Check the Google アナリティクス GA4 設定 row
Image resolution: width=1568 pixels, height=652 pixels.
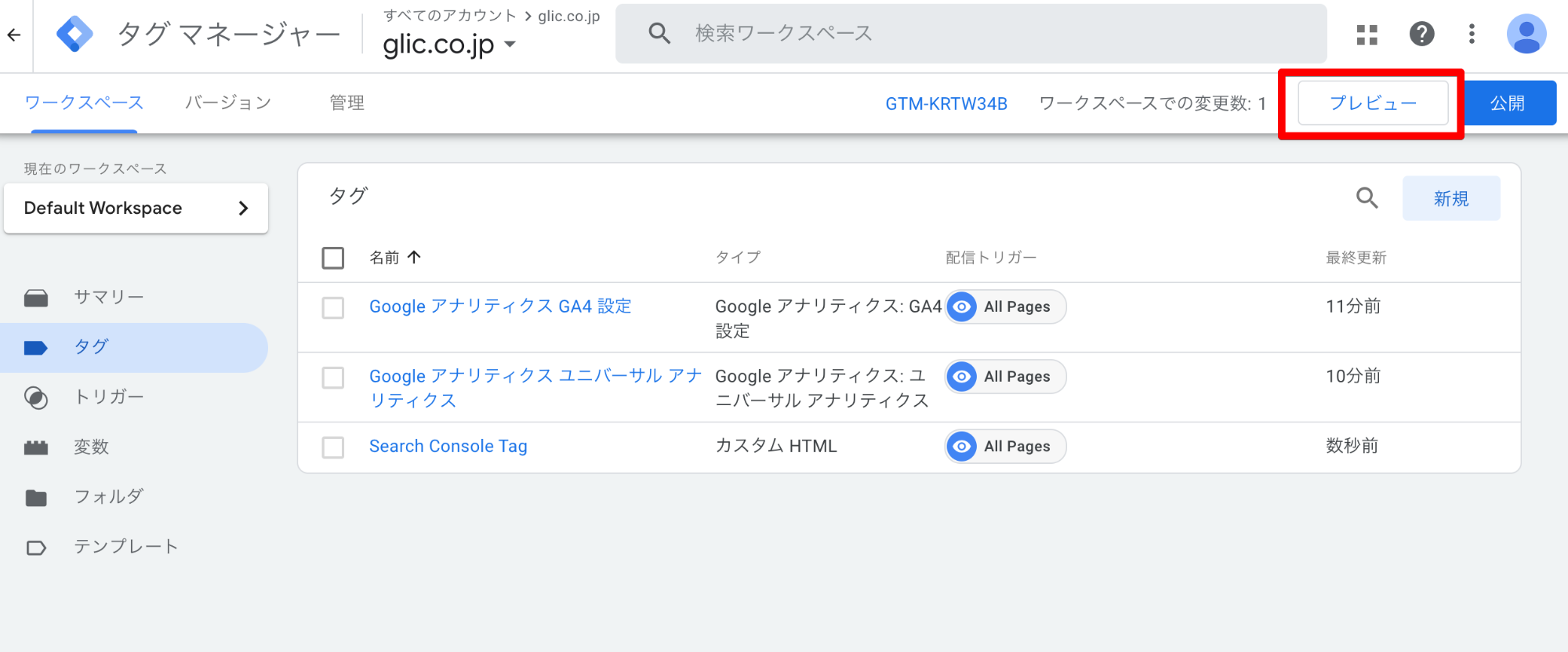(333, 308)
